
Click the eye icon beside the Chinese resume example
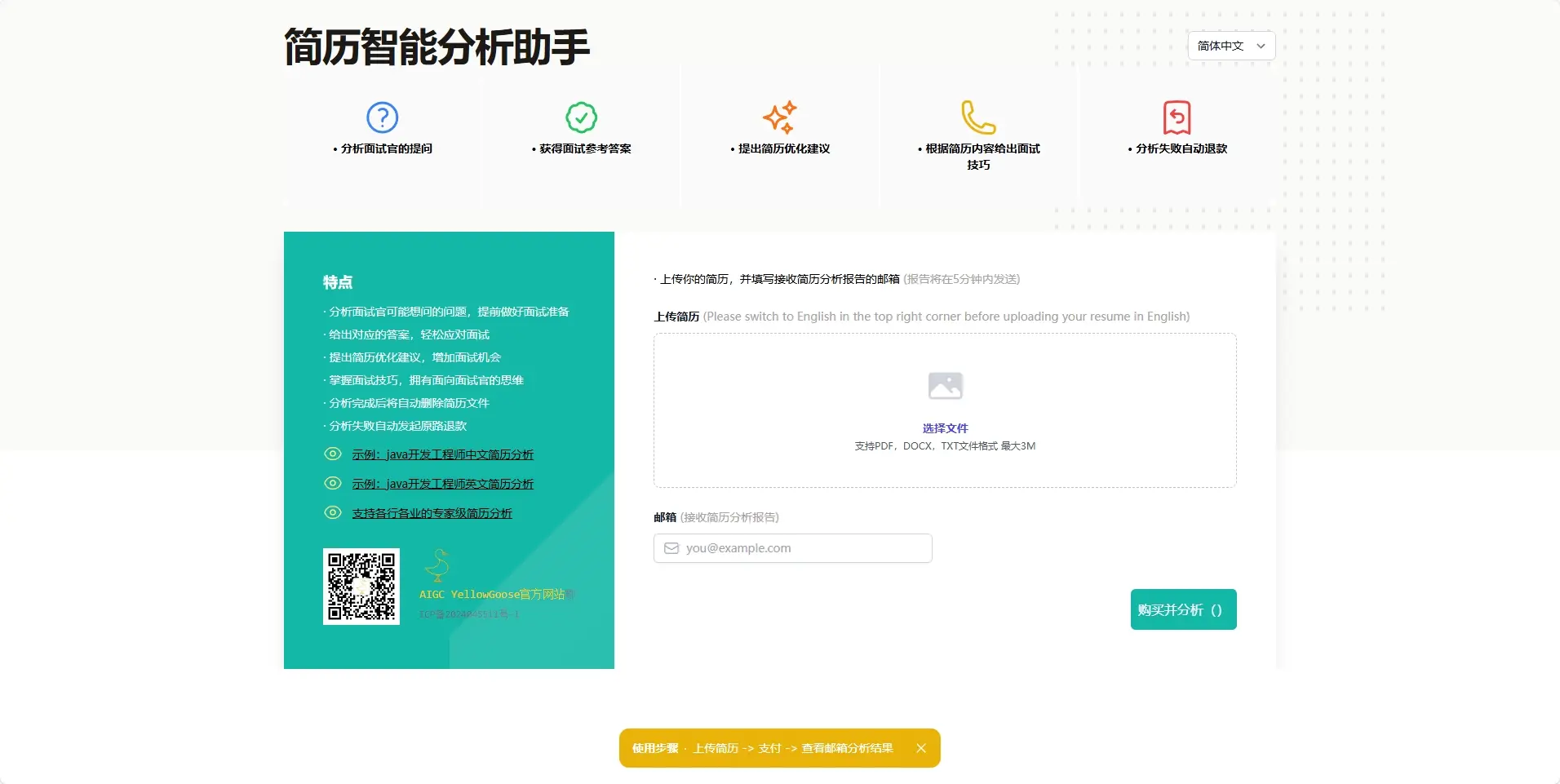[x=332, y=454]
